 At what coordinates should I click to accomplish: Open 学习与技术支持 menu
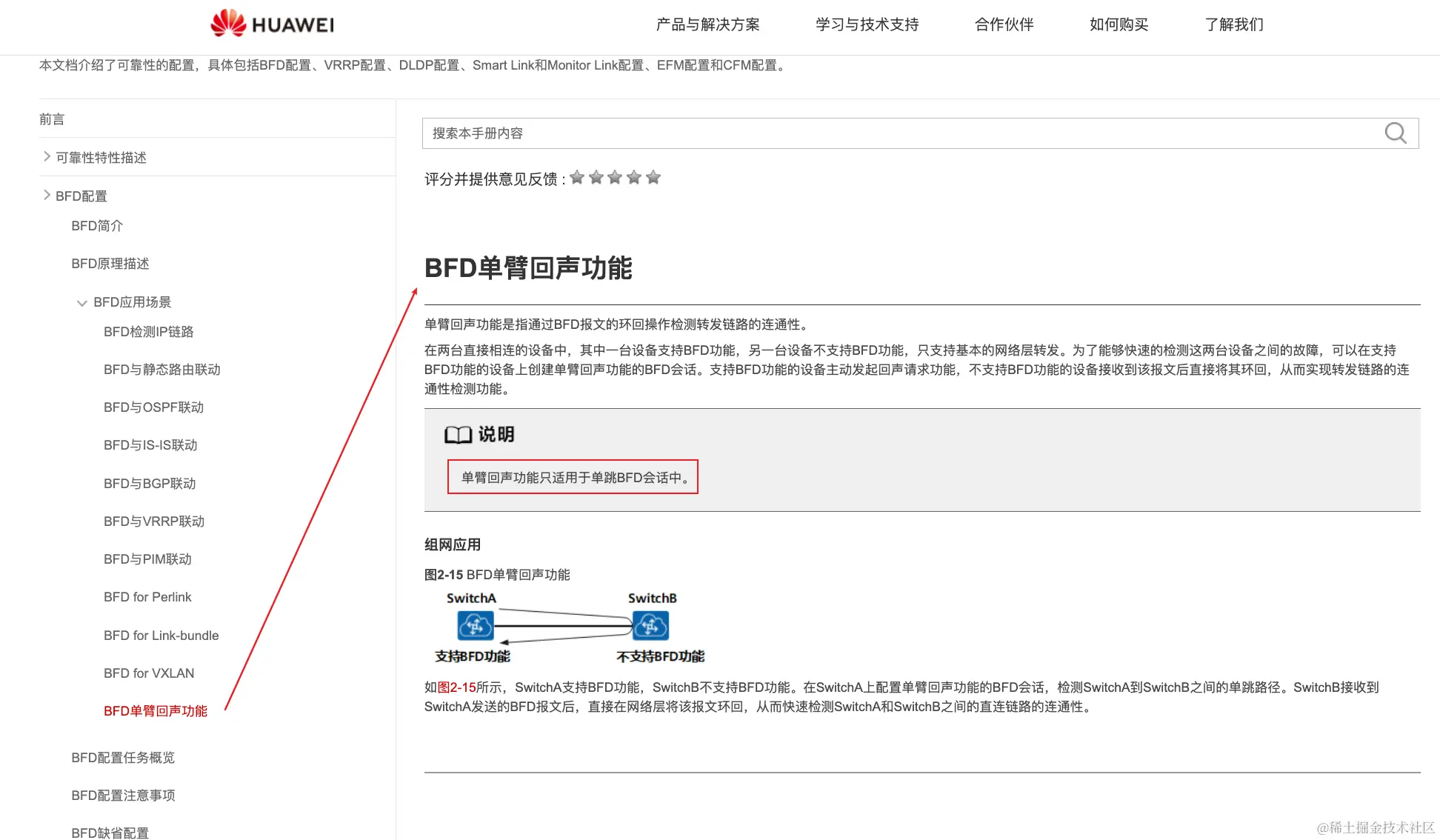click(867, 24)
